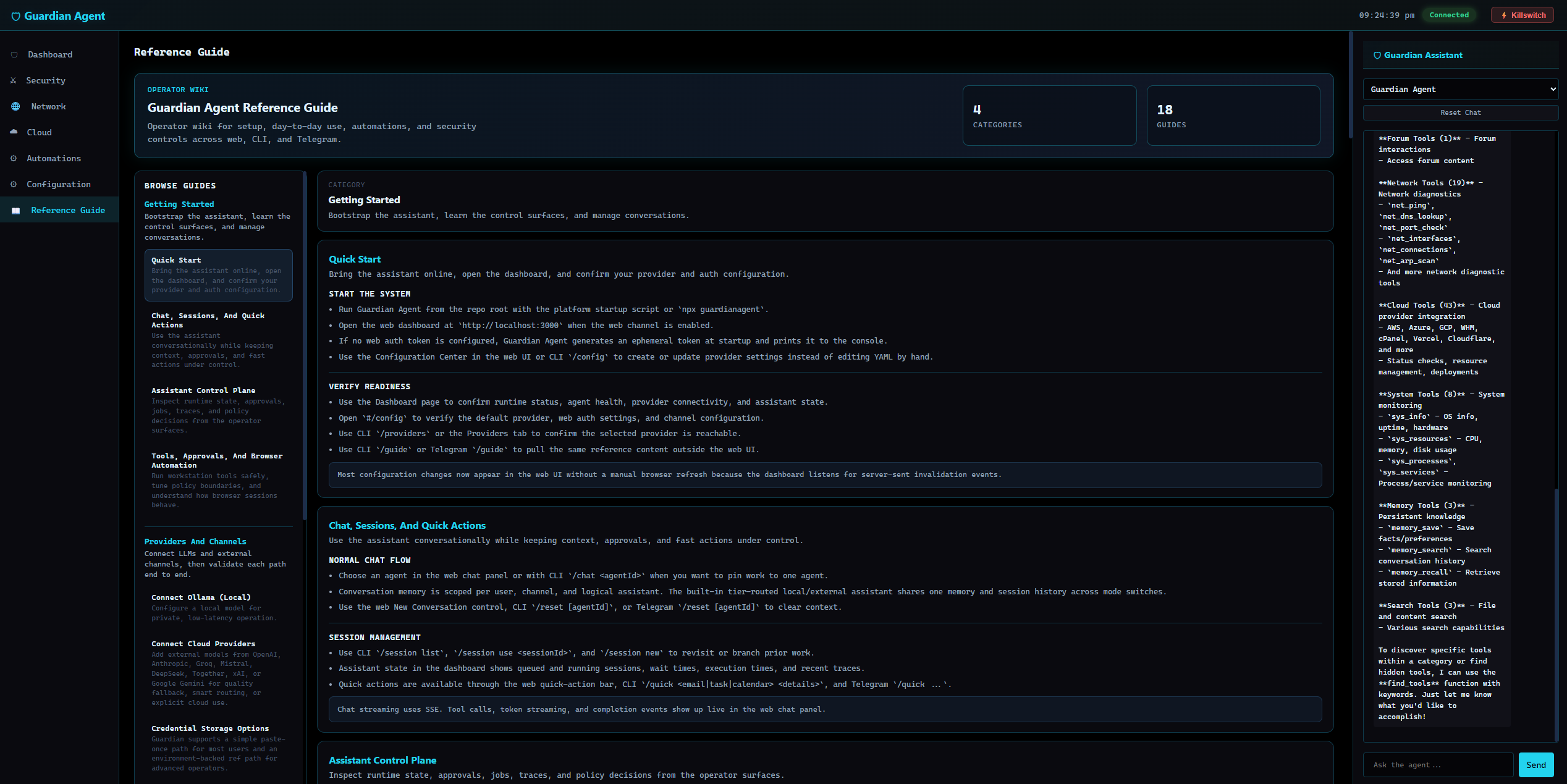
Task: Click the Network globe icon in sidebar
Action: 15,107
